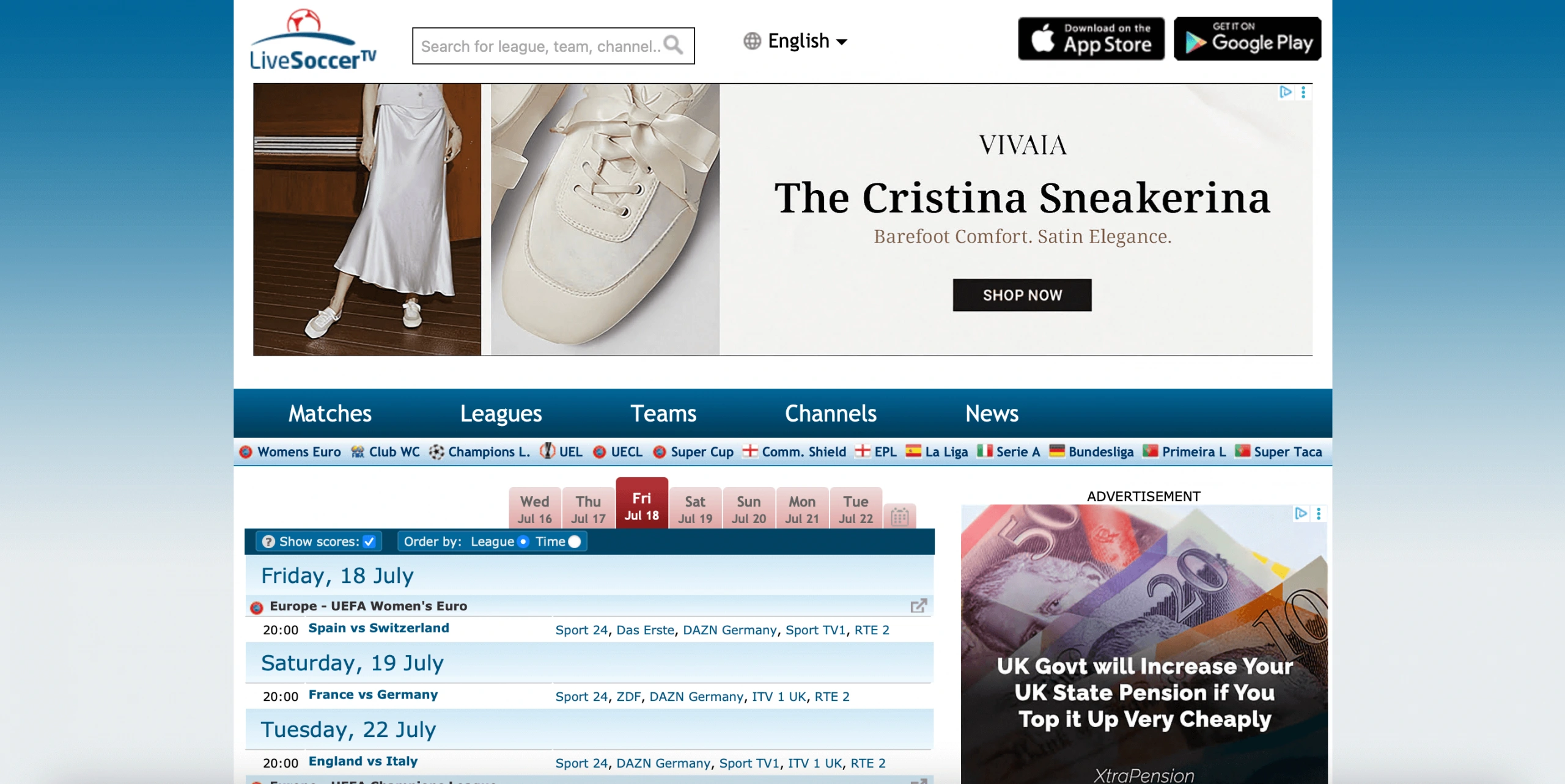Switch to the Sat Jul 19 tab
Image resolution: width=1565 pixels, height=784 pixels.
coord(695,508)
